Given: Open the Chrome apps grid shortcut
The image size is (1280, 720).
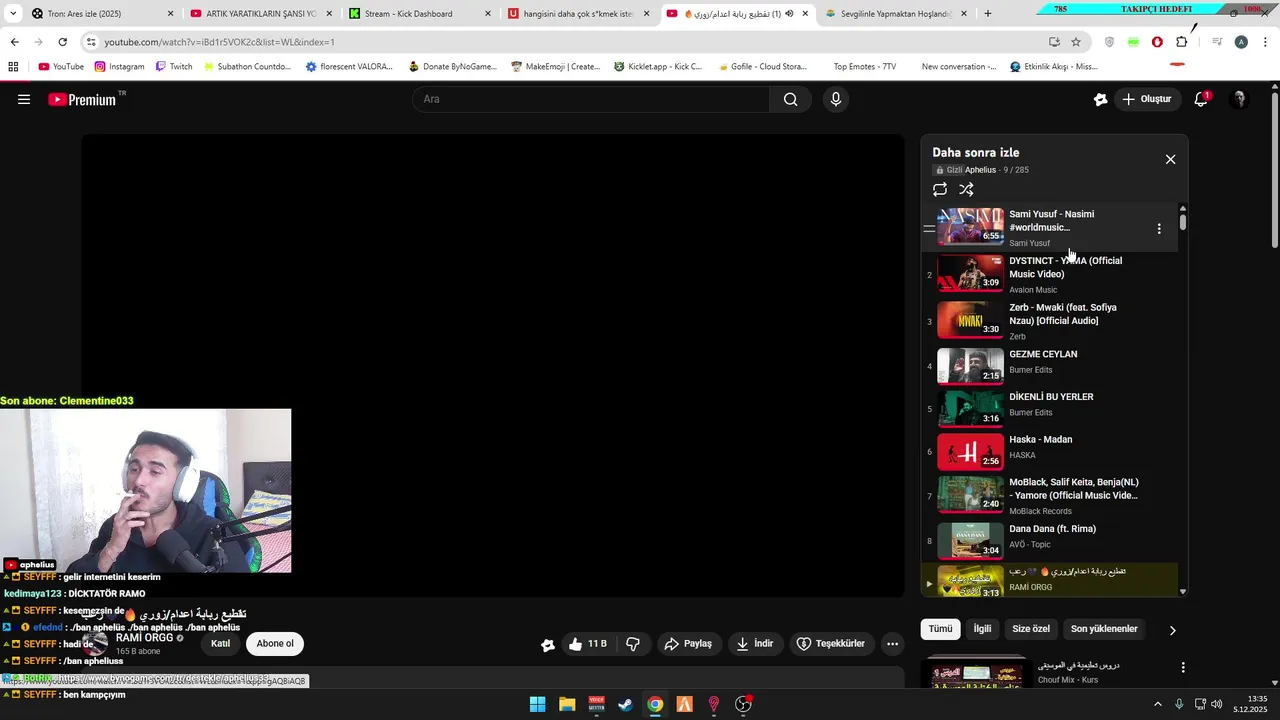Looking at the screenshot, I should pos(13,67).
